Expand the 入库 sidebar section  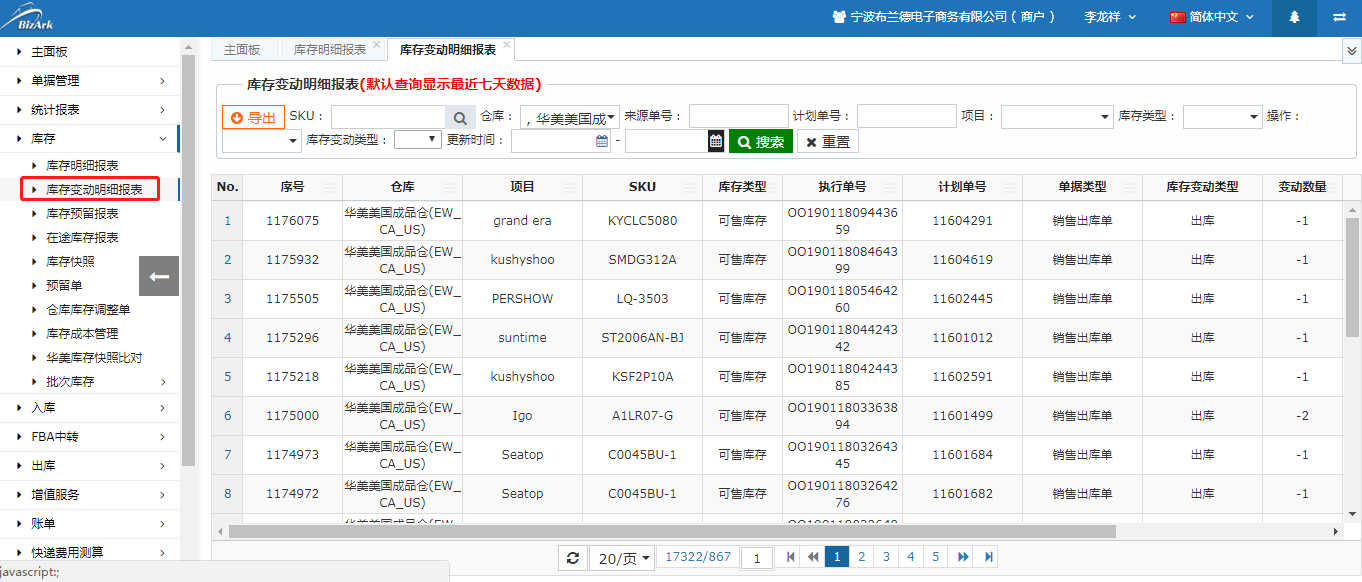(90, 408)
